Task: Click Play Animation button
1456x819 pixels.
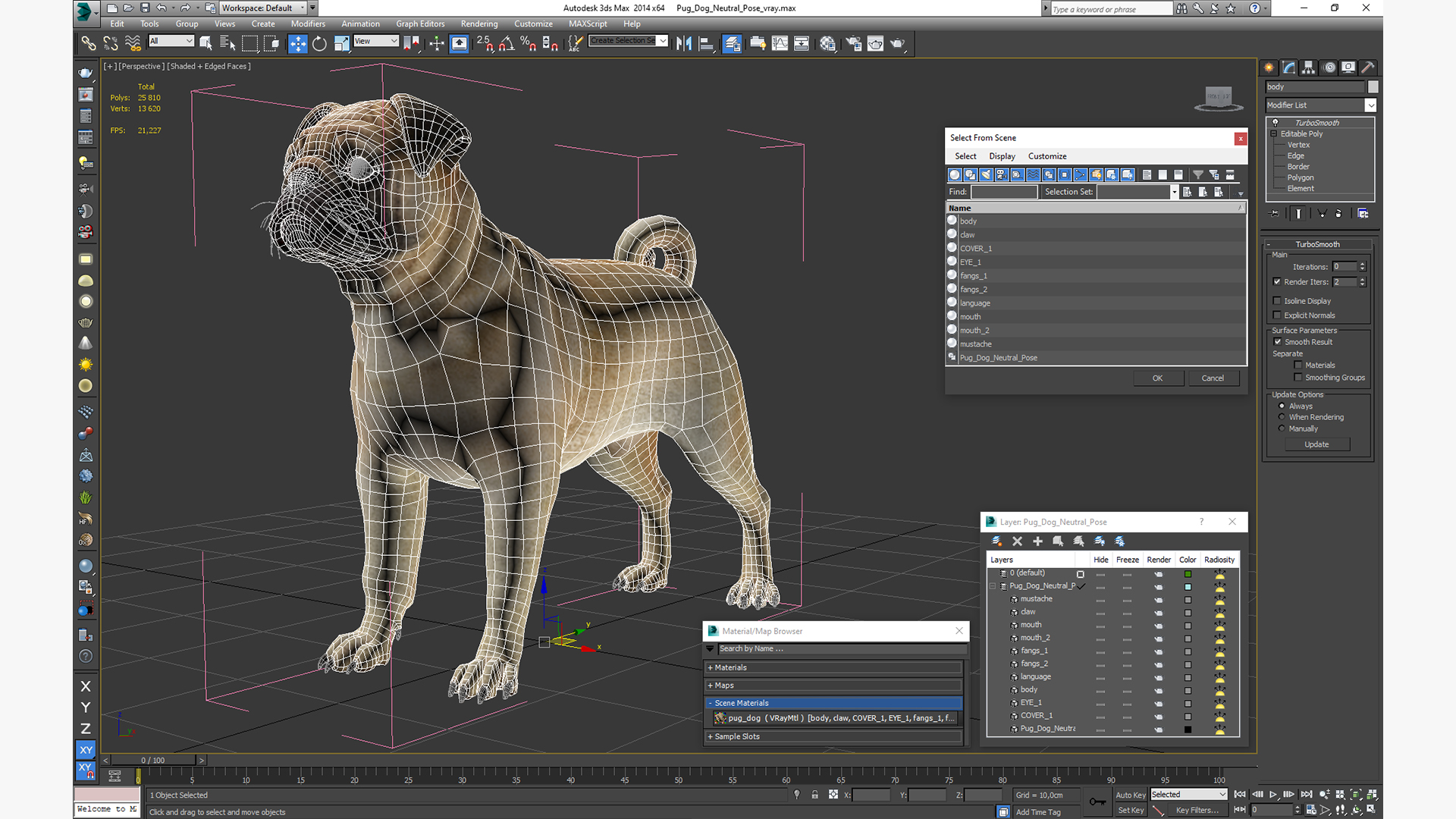Action: coord(1273,795)
